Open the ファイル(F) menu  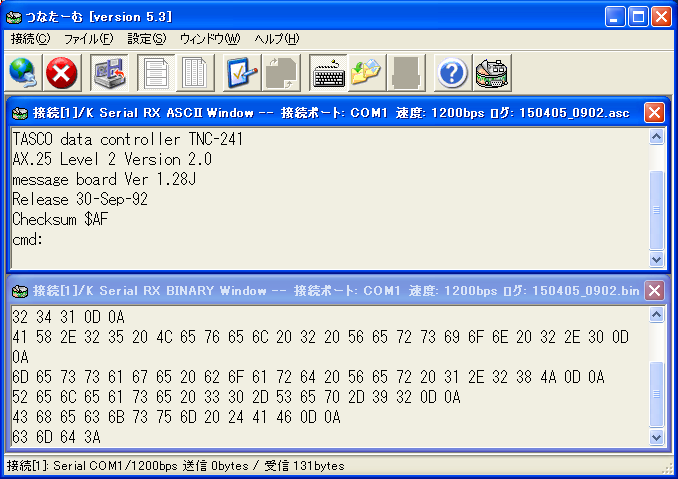tap(88, 39)
